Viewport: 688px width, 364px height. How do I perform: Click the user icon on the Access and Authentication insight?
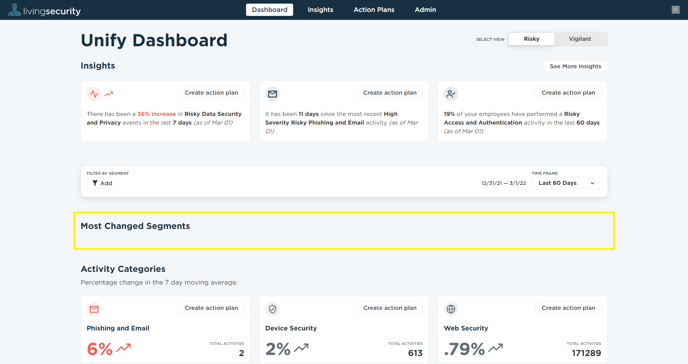click(x=451, y=93)
